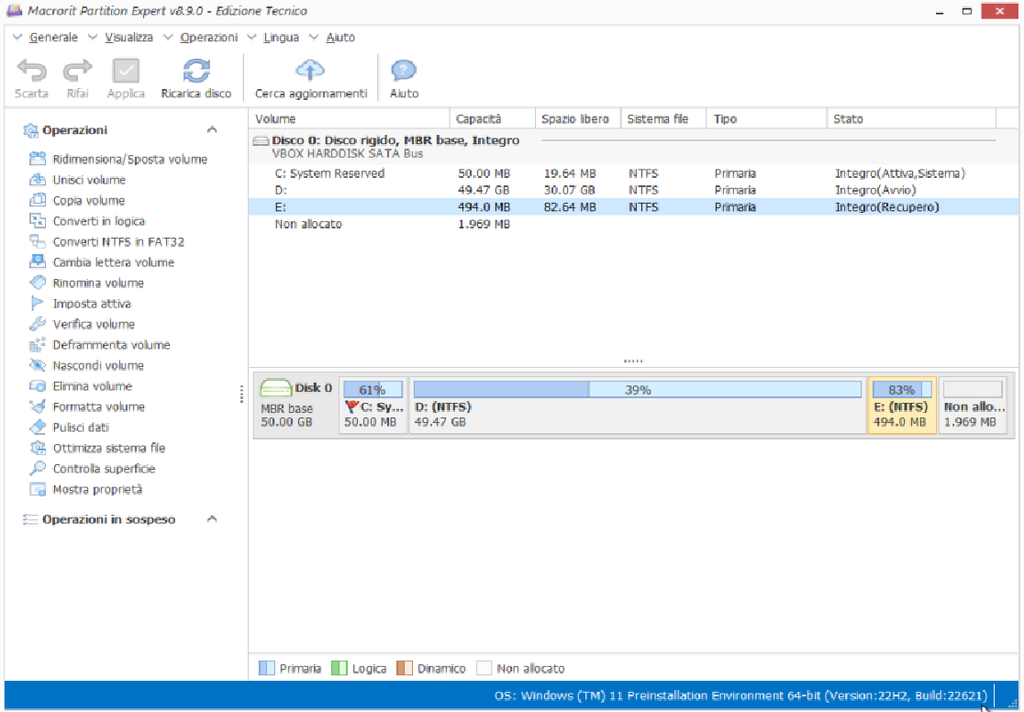Select Imposta attiva flag operation
Image resolution: width=1024 pixels, height=712 pixels.
80,303
